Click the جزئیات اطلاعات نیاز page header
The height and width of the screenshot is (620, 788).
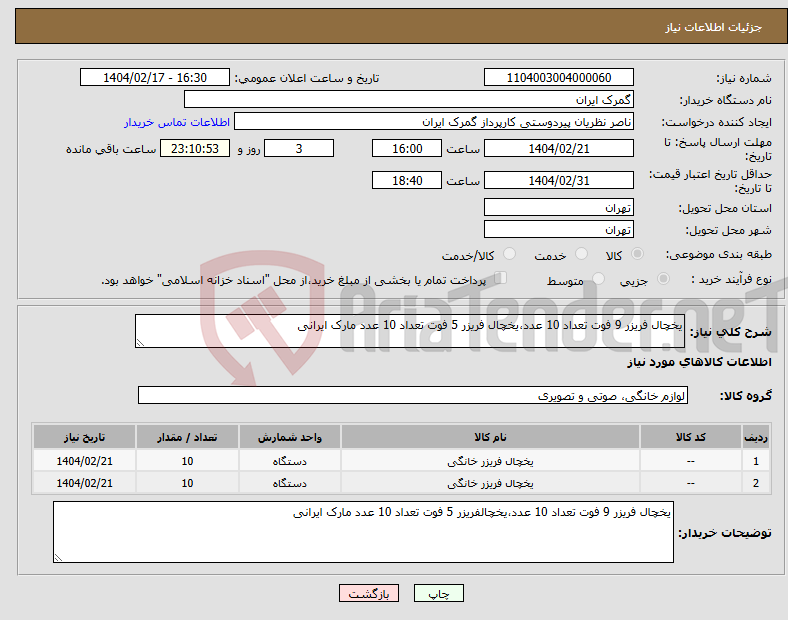(x=714, y=27)
